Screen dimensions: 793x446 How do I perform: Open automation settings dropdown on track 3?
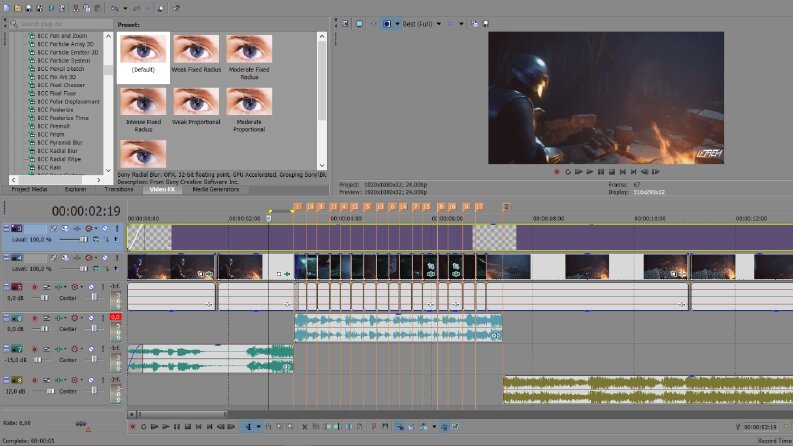click(96, 229)
